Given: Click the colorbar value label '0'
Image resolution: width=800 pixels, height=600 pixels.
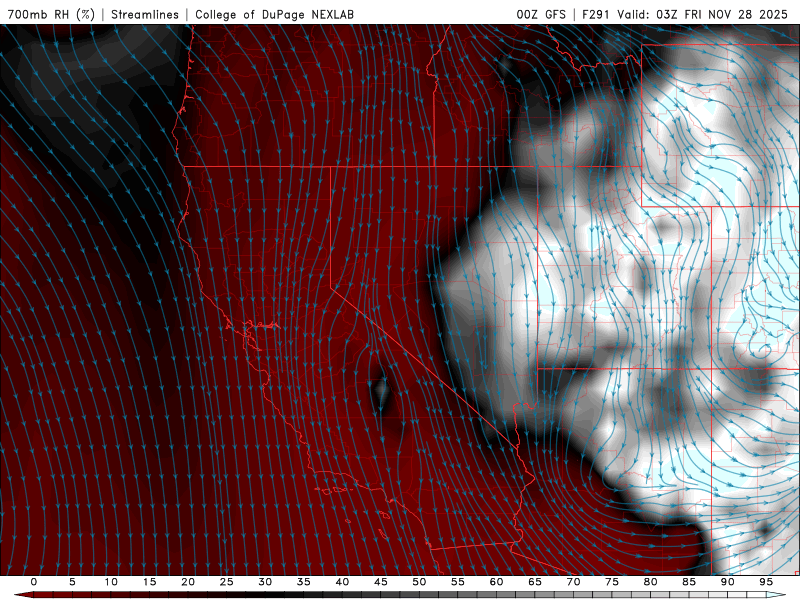Looking at the screenshot, I should point(34,582).
